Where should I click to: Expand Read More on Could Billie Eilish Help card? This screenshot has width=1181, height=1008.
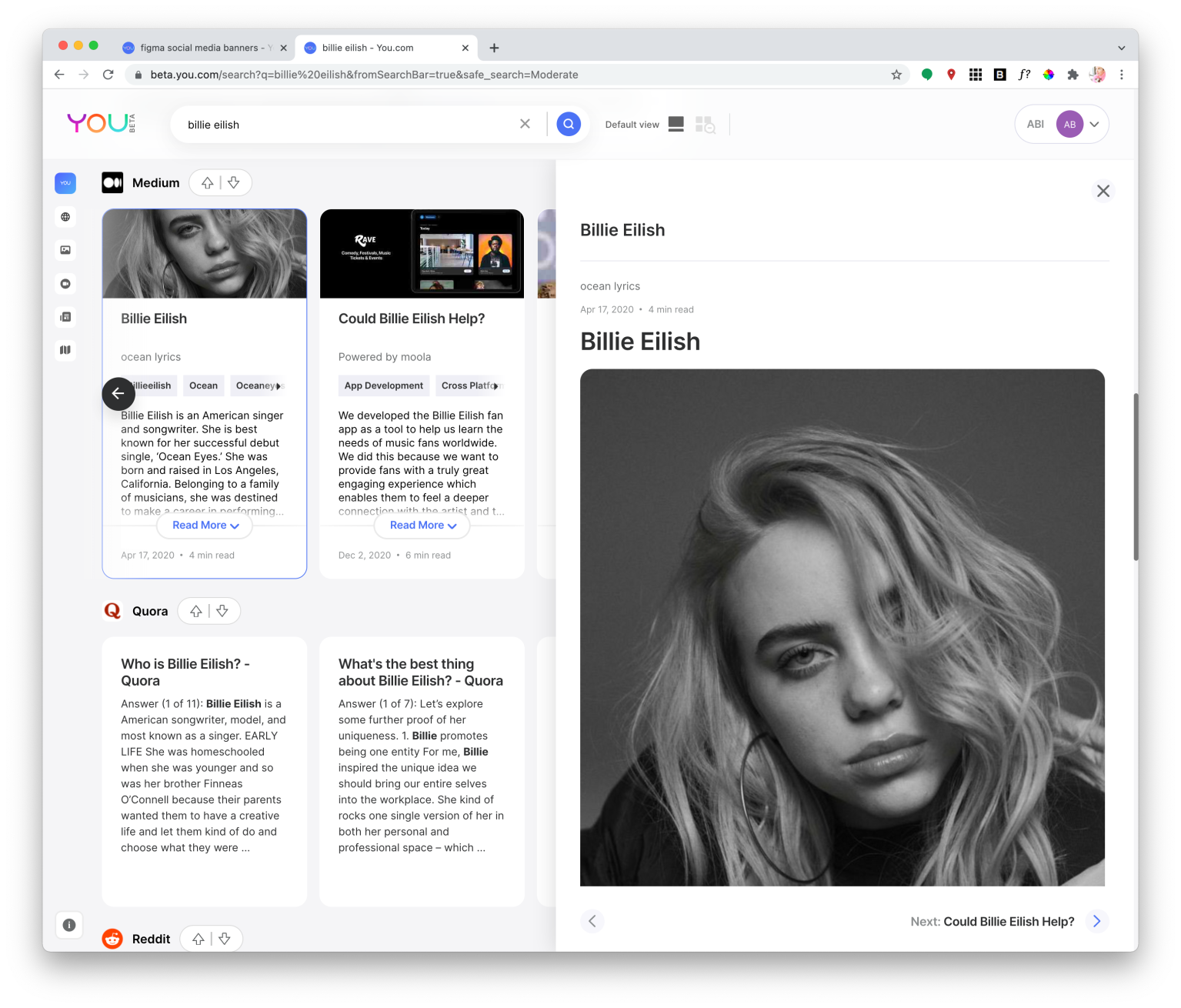(x=422, y=526)
